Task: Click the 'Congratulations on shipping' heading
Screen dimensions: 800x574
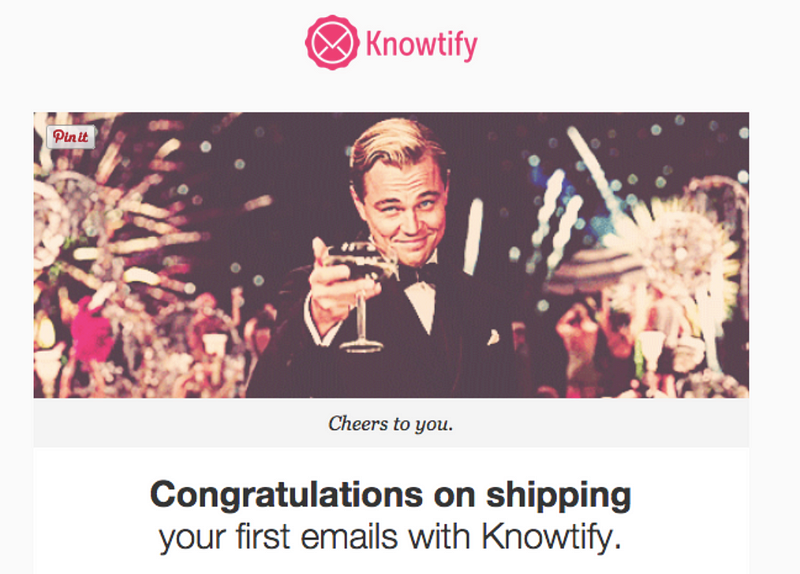Action: pyautogui.click(x=391, y=494)
